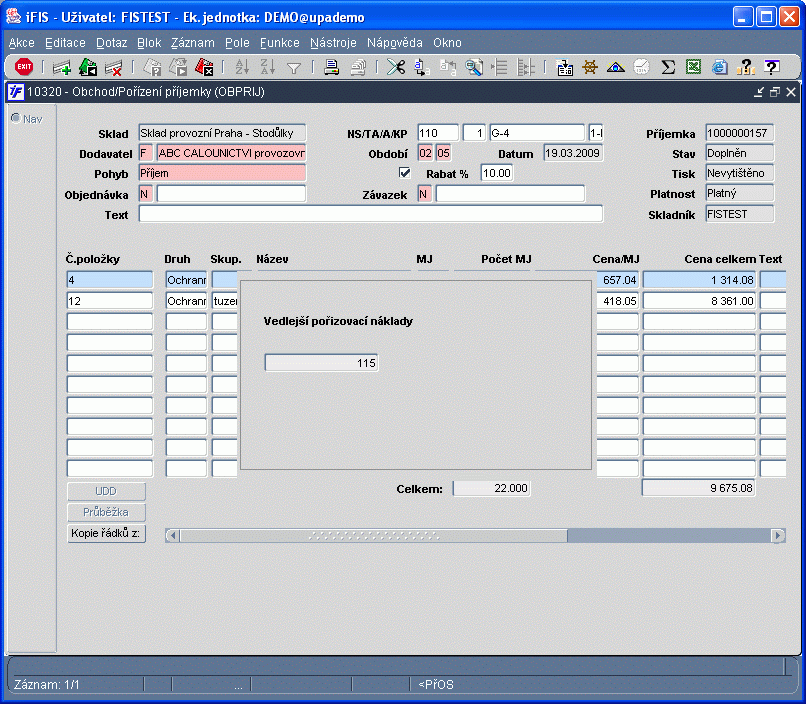Click the Sigma sum icon

668,67
